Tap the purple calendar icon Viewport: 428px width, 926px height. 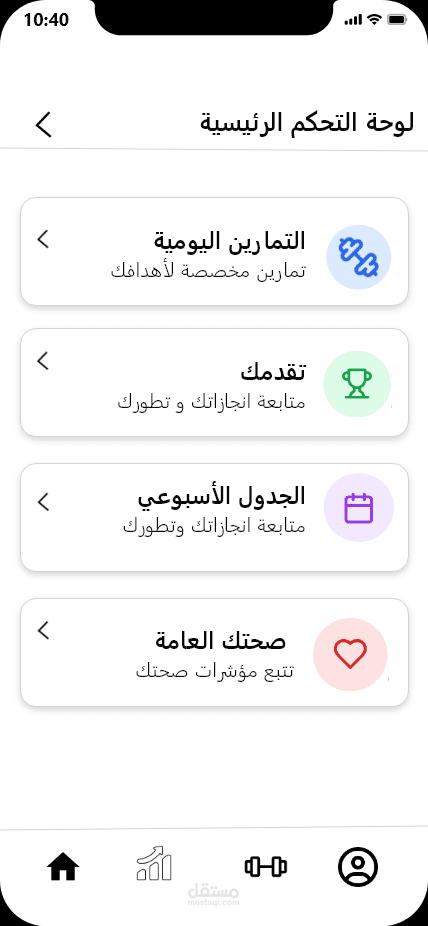pyautogui.click(x=359, y=508)
